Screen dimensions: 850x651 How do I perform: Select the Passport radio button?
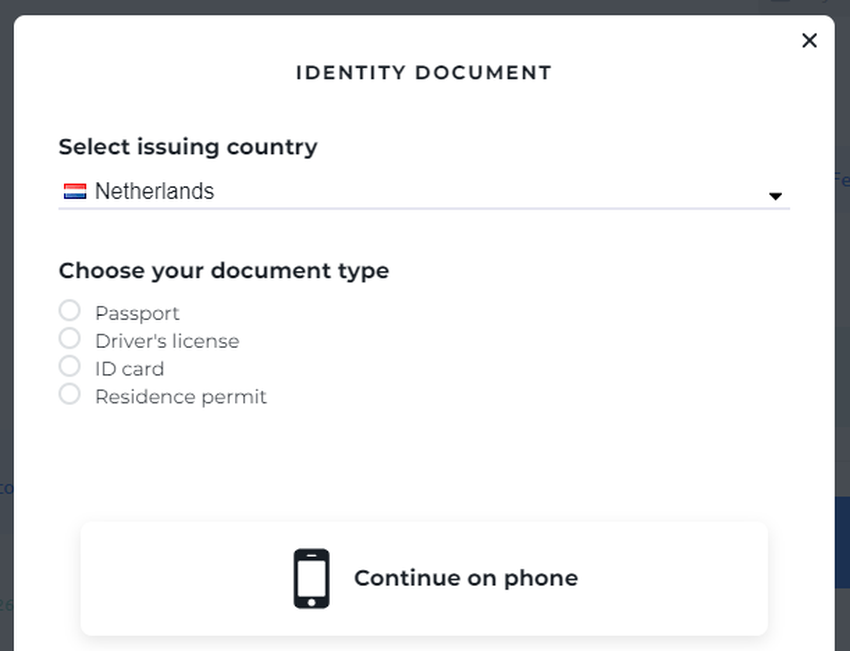(69, 311)
